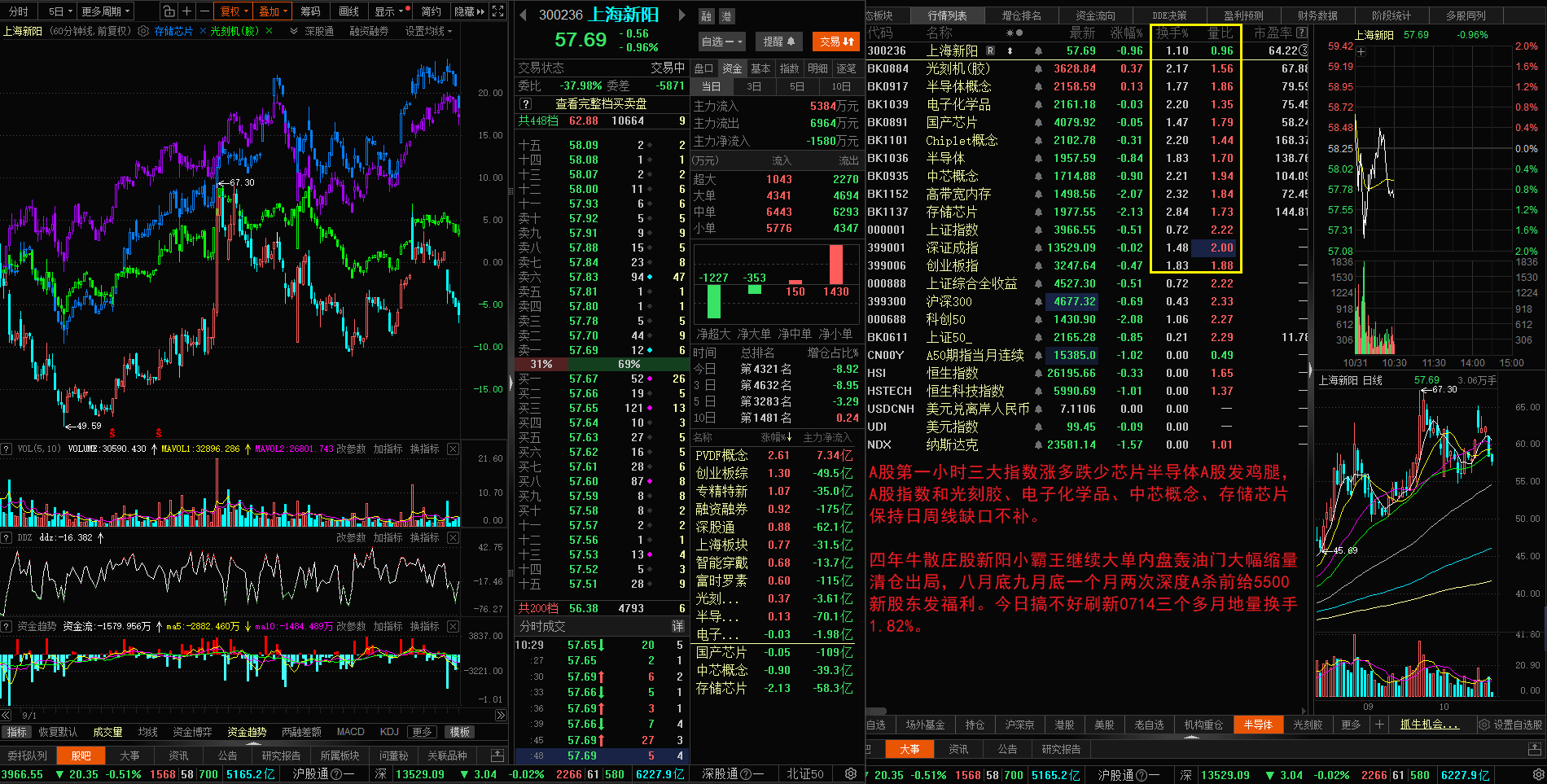Viewport: 1547px width, 784px height.
Task: Open 更多 indicators dropdown in indicator bar
Action: [422, 732]
